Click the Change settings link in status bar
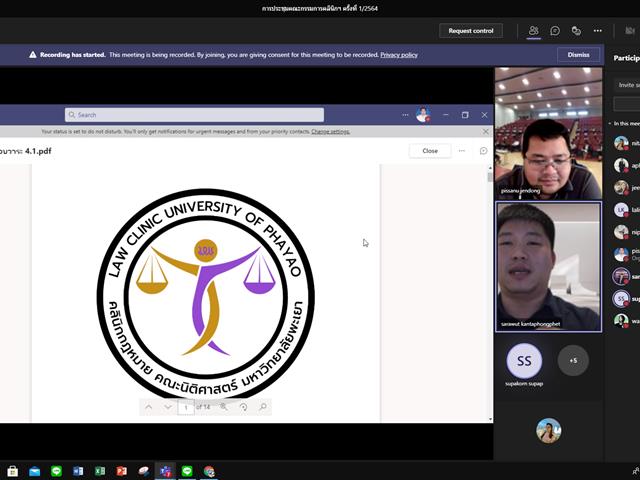The height and width of the screenshot is (480, 640). coord(330,131)
